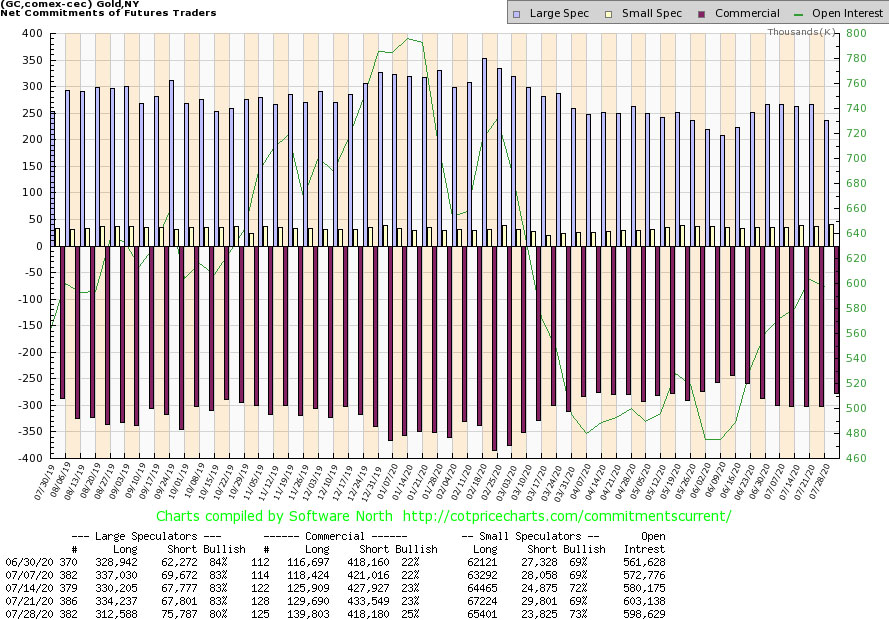Click the Large Speculators table heading
889x620 pixels.
point(146,536)
